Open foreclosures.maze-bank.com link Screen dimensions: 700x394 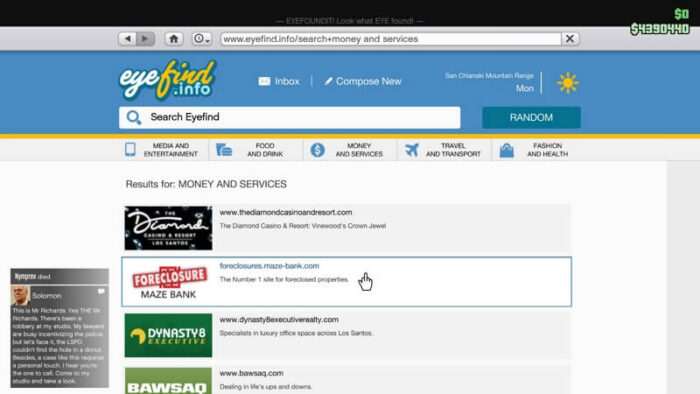[x=269, y=266]
